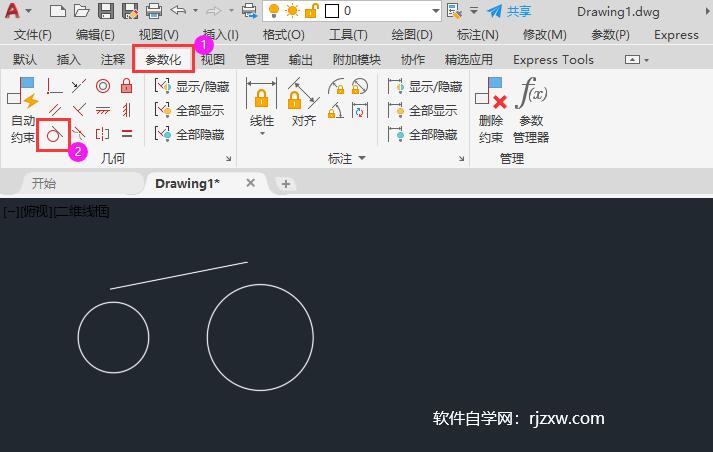Click the 共享 share button
The width and height of the screenshot is (713, 452).
coord(509,10)
